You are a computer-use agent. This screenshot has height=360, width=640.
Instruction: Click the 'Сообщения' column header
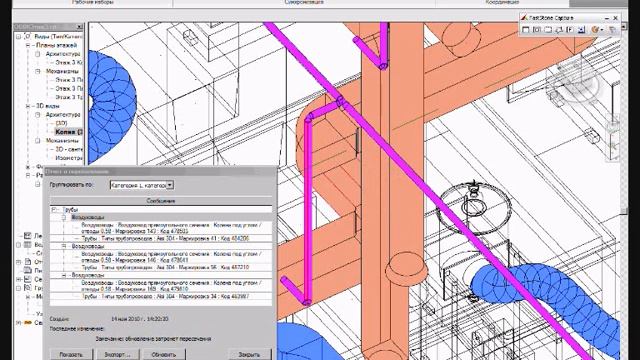point(161,201)
